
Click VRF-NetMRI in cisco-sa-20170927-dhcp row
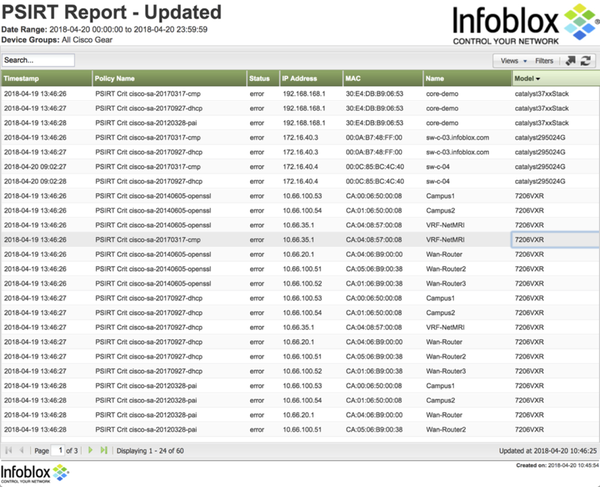pyautogui.click(x=445, y=327)
